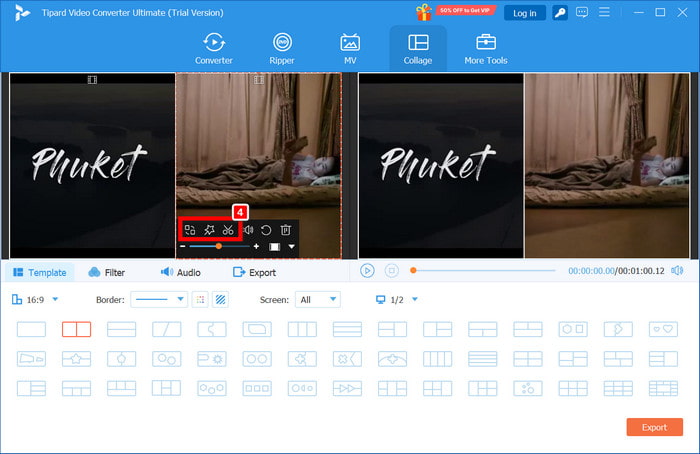Open More Tools
This screenshot has width=700, height=454.
pyautogui.click(x=486, y=49)
